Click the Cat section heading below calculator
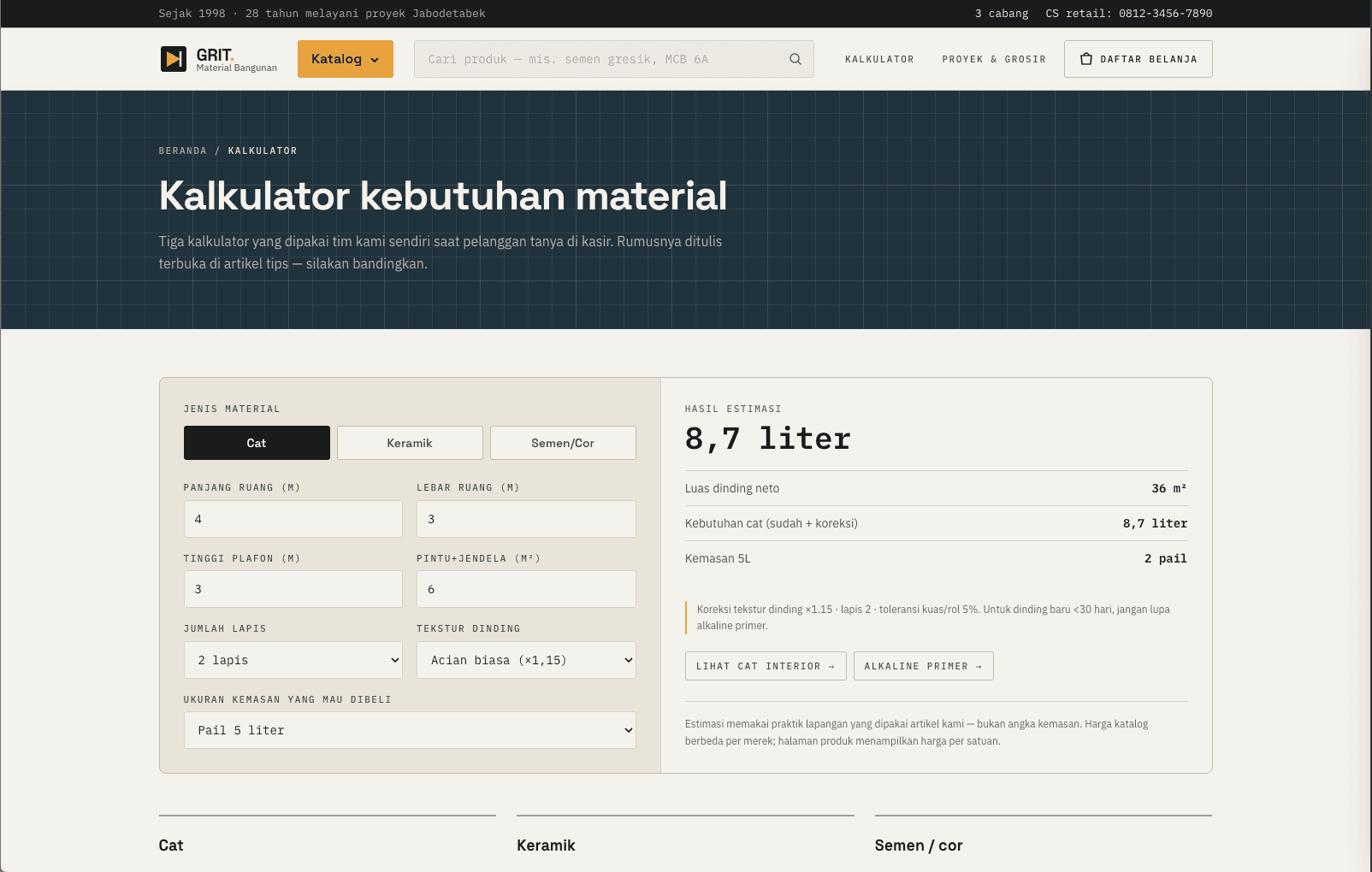 click(x=171, y=845)
